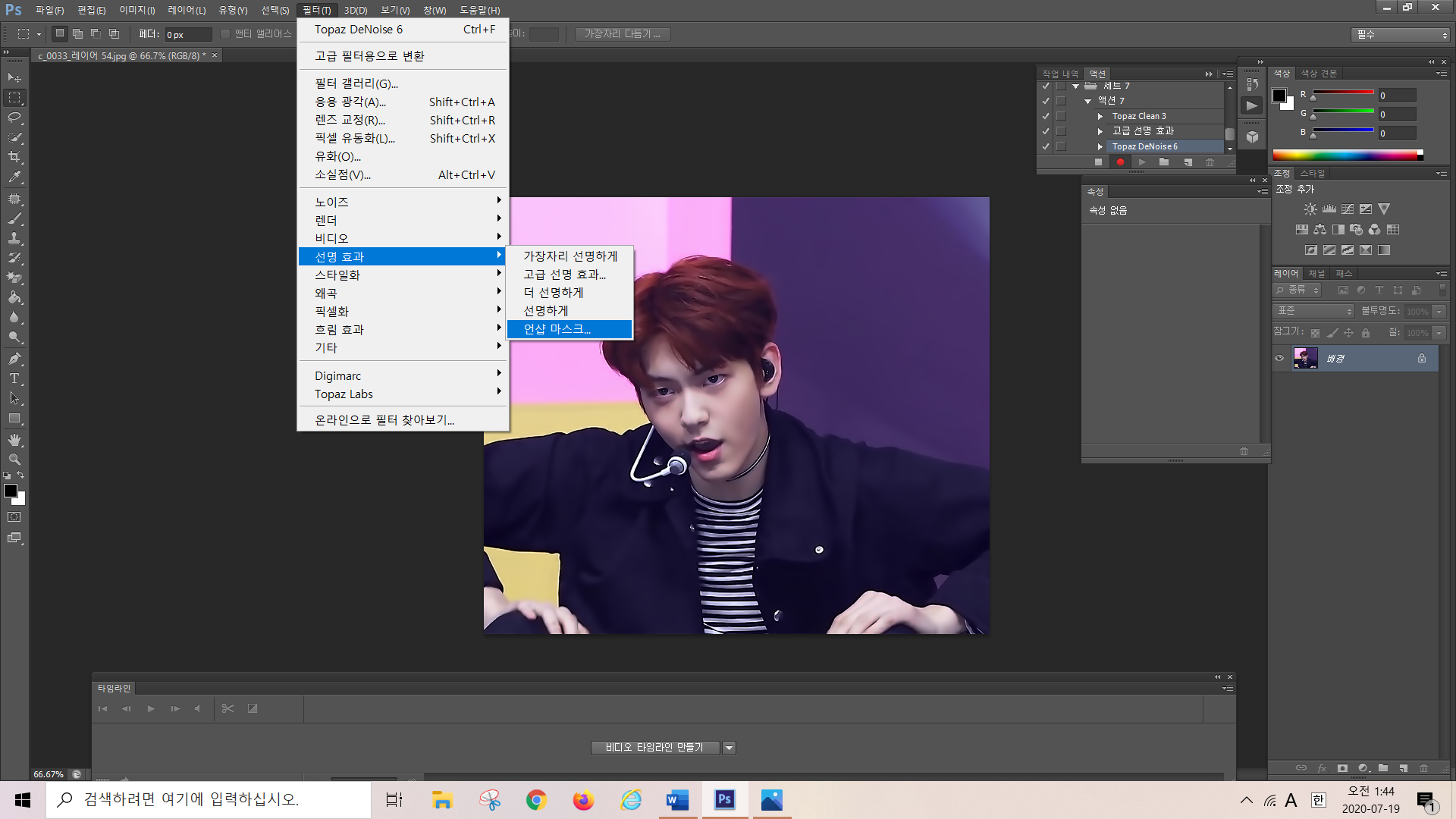Viewport: 1456px width, 819px height.
Task: Click the Refine Edge button
Action: (622, 34)
